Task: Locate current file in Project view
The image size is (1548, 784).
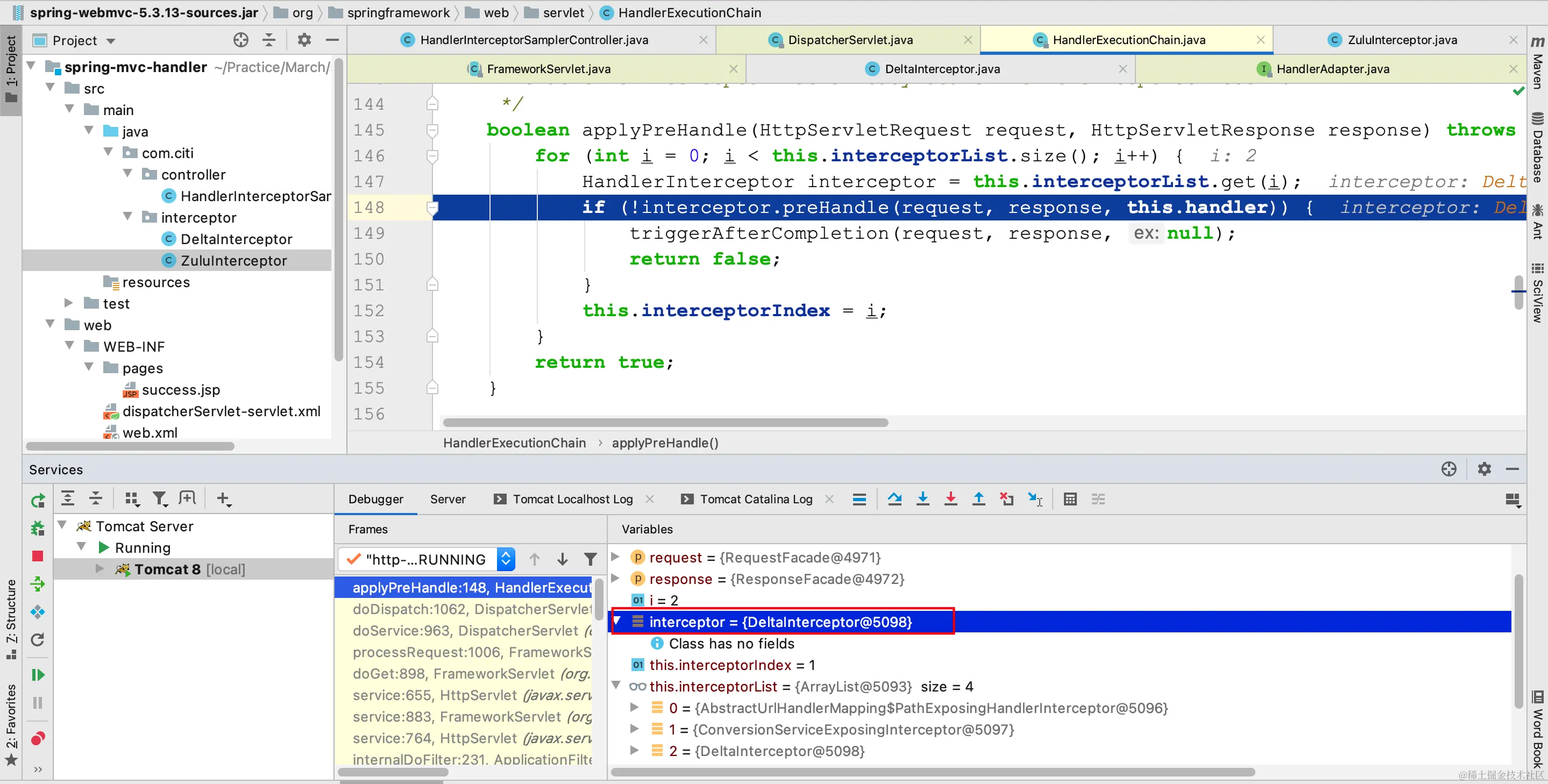Action: (240, 40)
